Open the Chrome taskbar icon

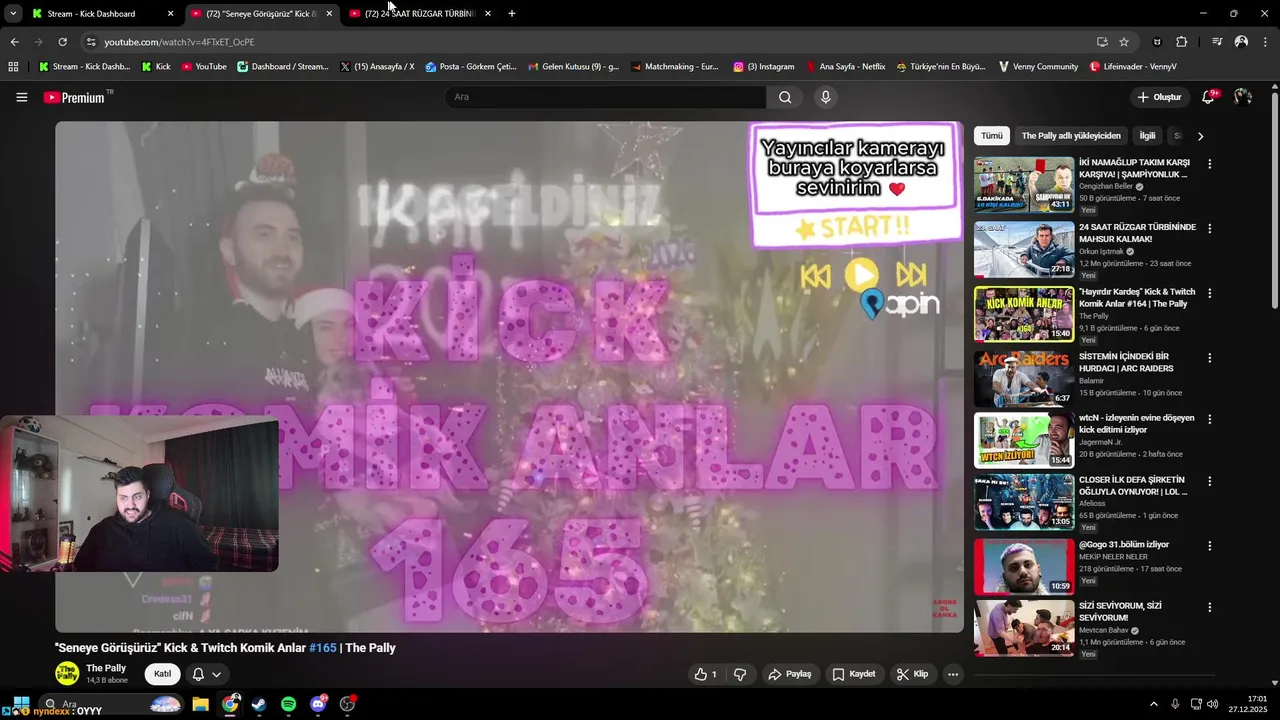[230, 704]
